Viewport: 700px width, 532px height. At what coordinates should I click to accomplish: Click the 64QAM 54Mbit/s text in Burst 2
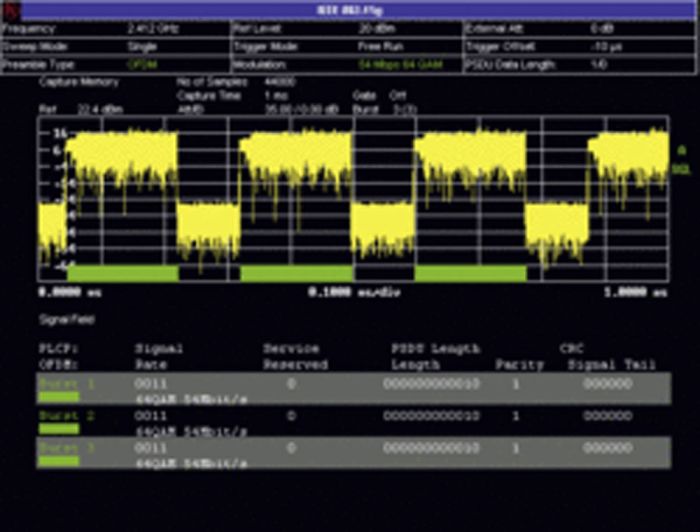[191, 432]
